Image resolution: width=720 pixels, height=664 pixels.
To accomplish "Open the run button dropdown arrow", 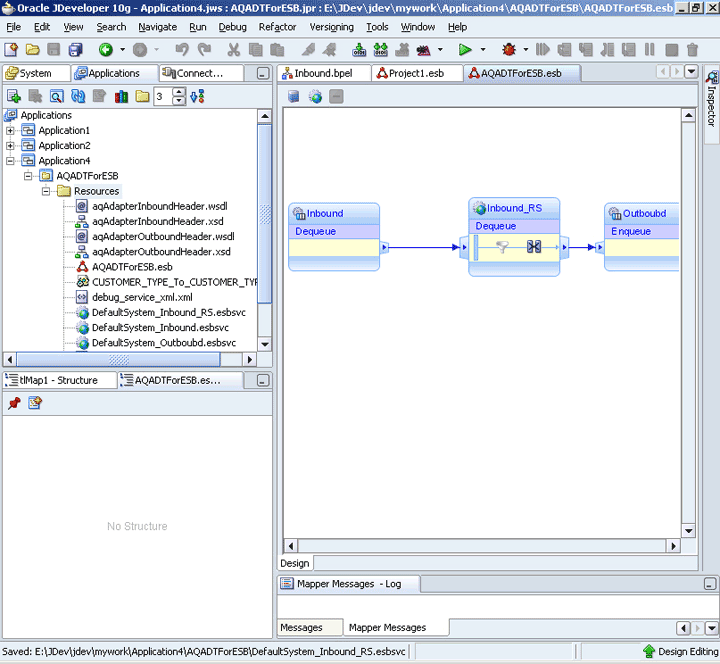I will pos(483,49).
